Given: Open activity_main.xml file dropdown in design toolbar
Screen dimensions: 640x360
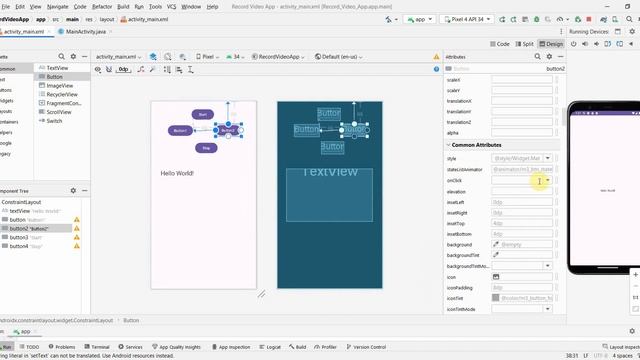Looking at the screenshot, I should click(118, 57).
